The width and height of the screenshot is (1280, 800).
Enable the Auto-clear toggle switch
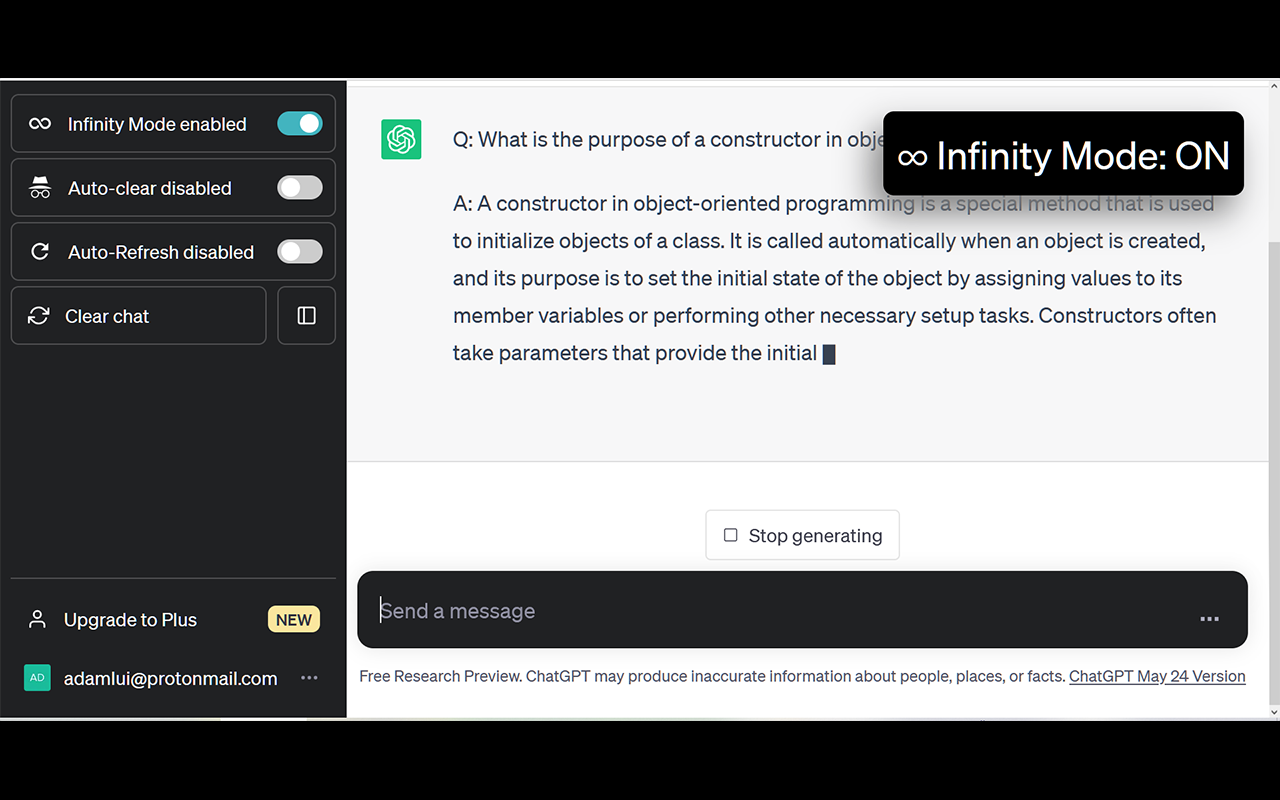point(300,188)
